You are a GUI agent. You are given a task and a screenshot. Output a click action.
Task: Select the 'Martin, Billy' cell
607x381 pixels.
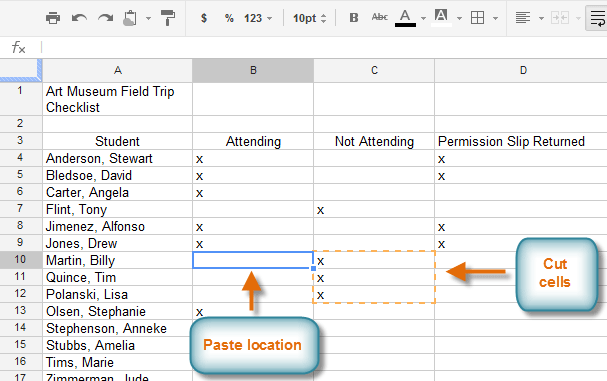tap(117, 260)
